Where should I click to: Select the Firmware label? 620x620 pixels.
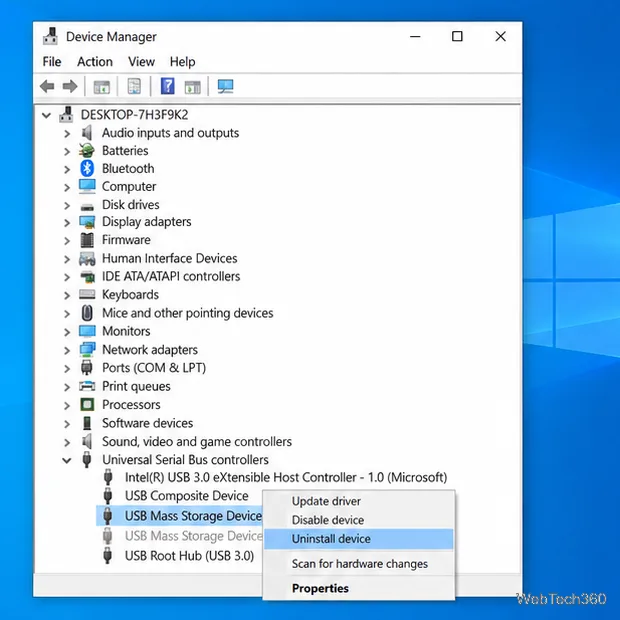pos(126,240)
